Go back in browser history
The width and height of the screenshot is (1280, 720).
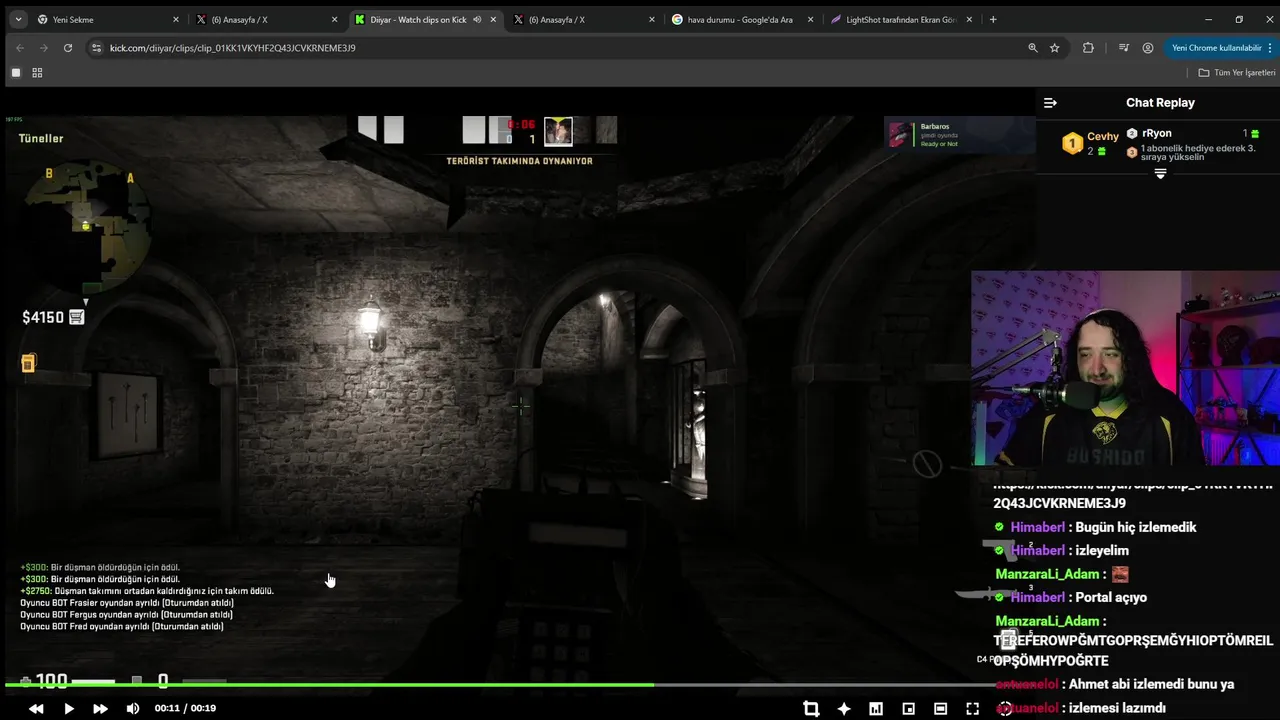[20, 47]
